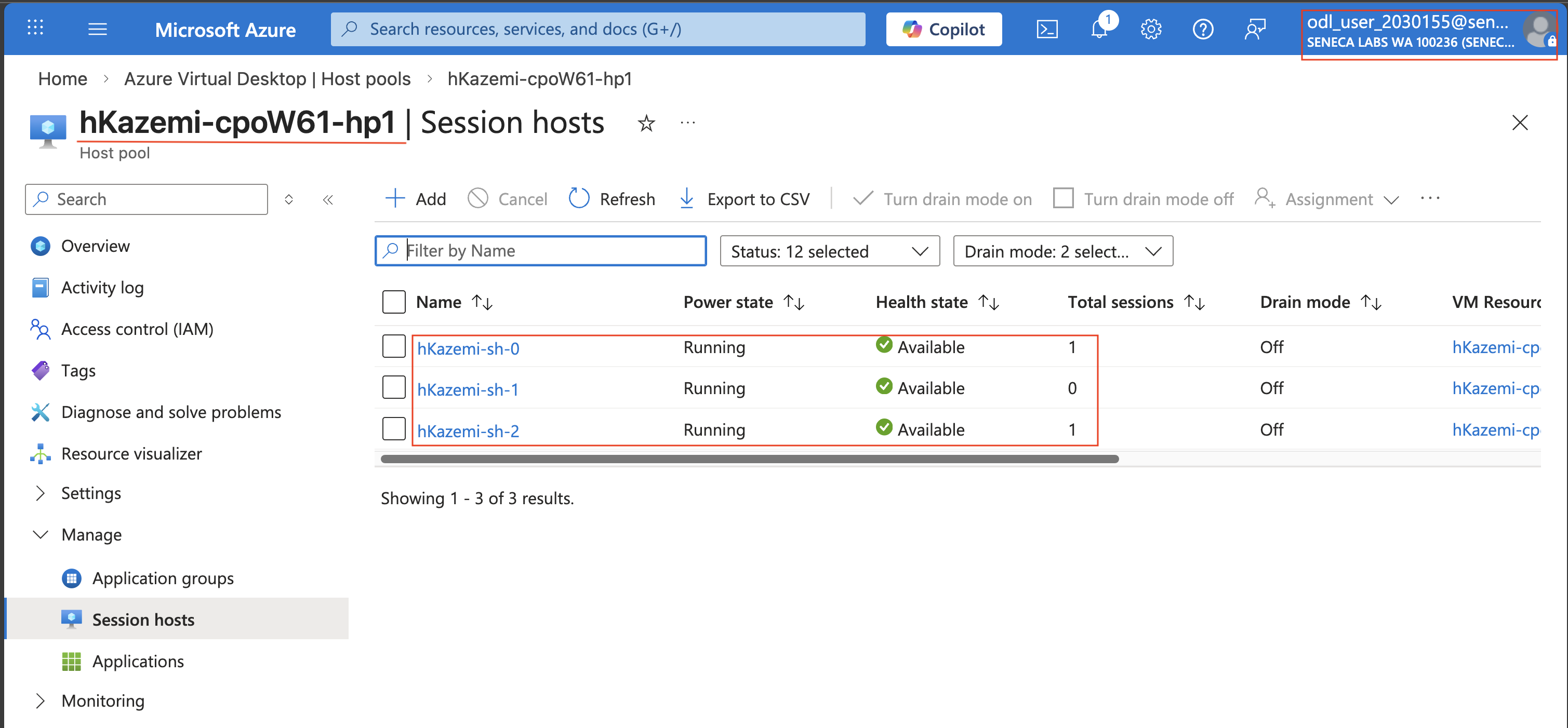Click the global search resources field

point(597,29)
